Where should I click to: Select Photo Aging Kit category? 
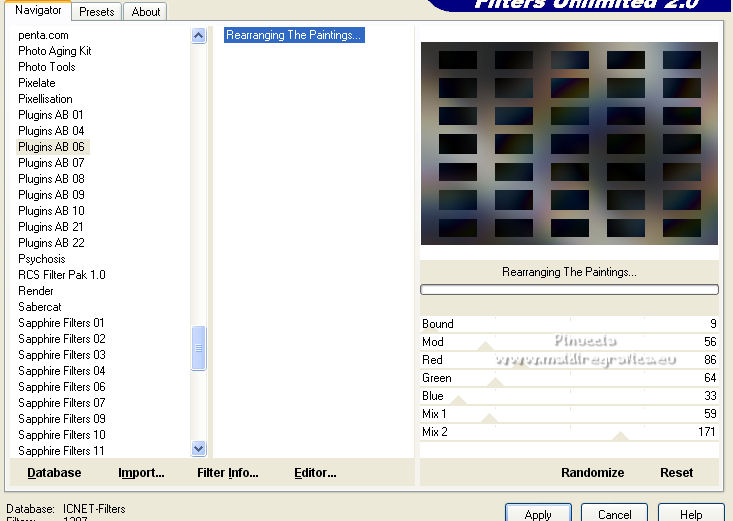tap(55, 51)
